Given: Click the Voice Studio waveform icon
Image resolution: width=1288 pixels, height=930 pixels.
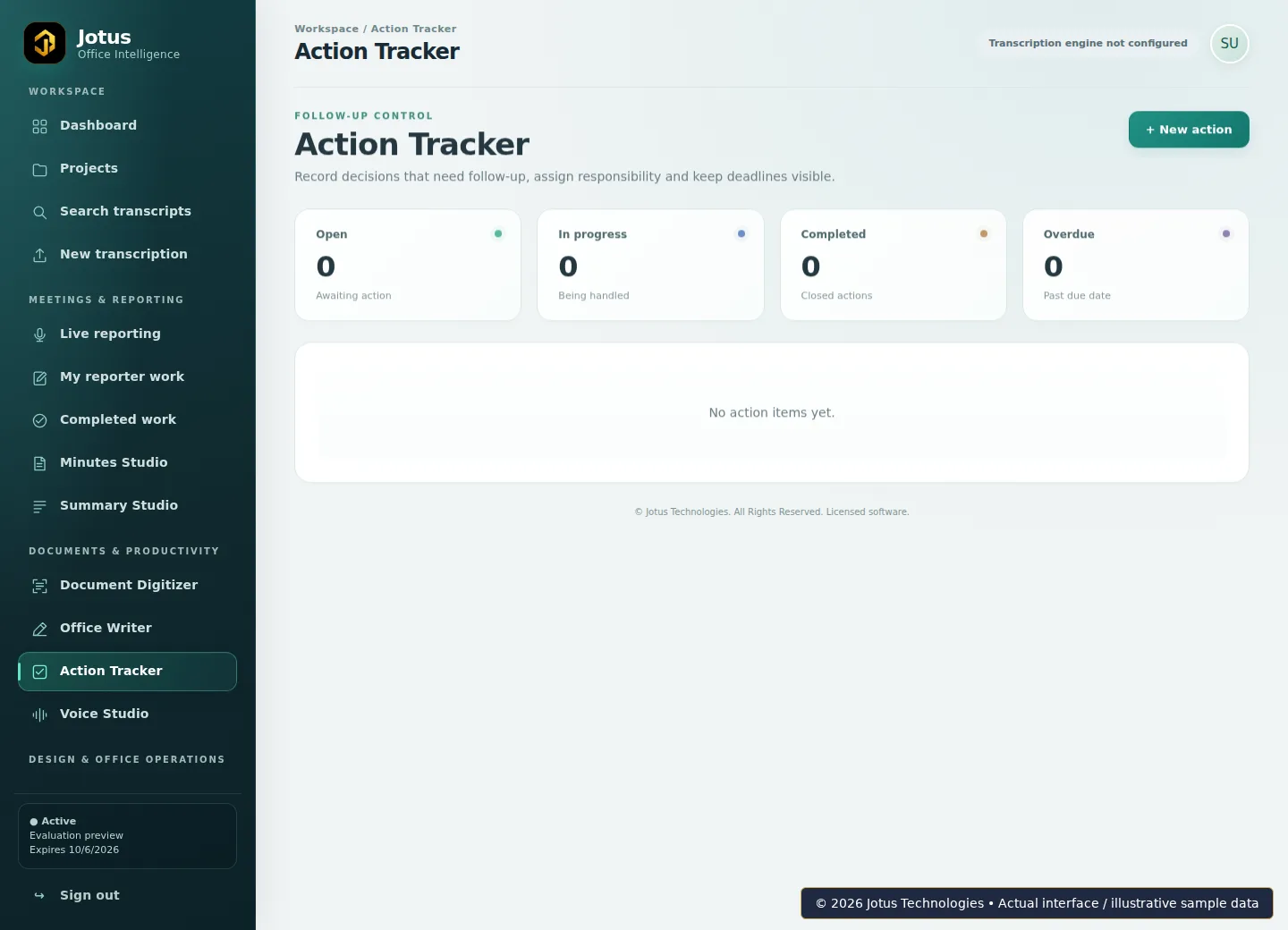Looking at the screenshot, I should click(x=39, y=715).
